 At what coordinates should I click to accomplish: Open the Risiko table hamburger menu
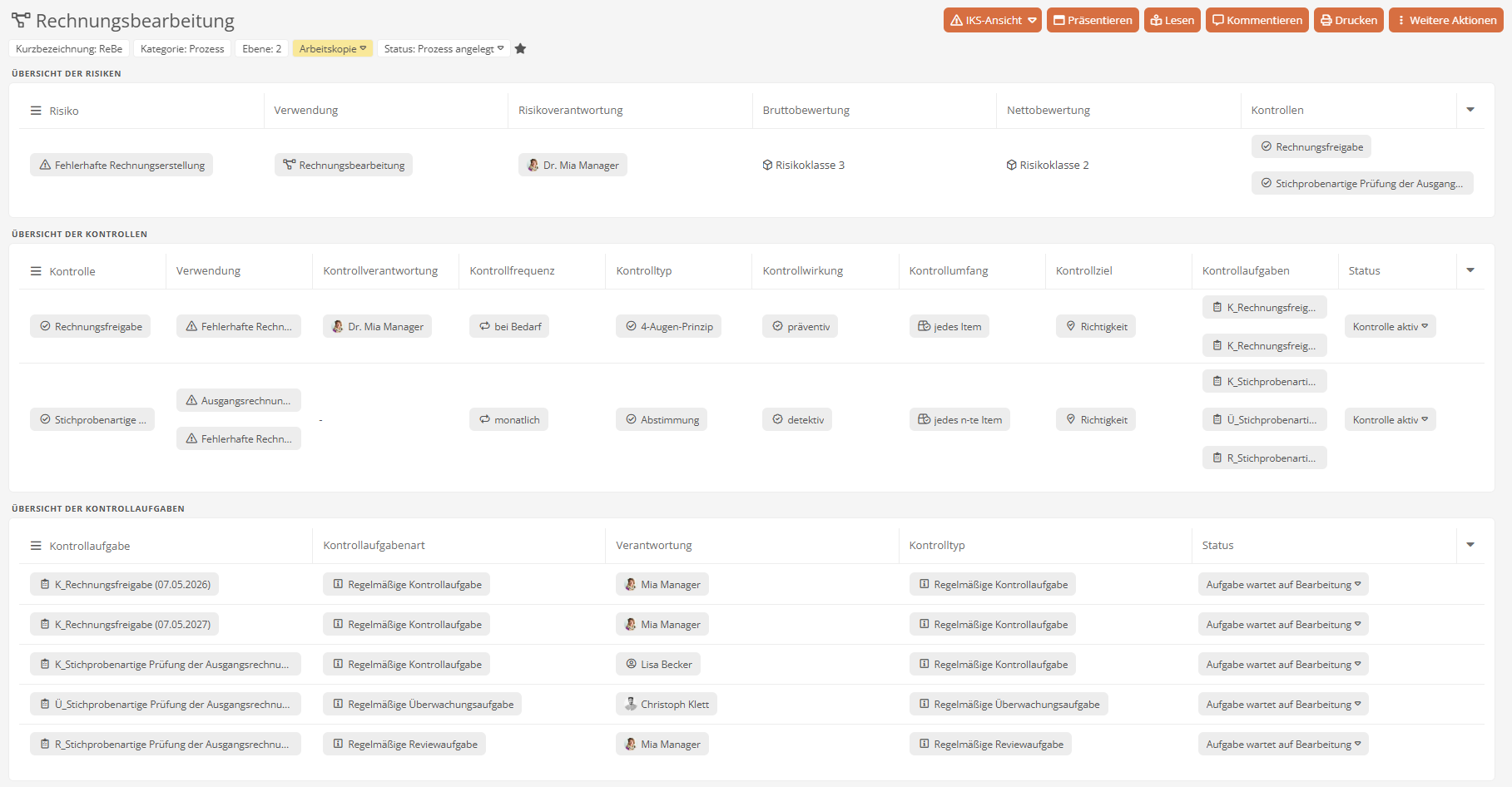coord(36,111)
